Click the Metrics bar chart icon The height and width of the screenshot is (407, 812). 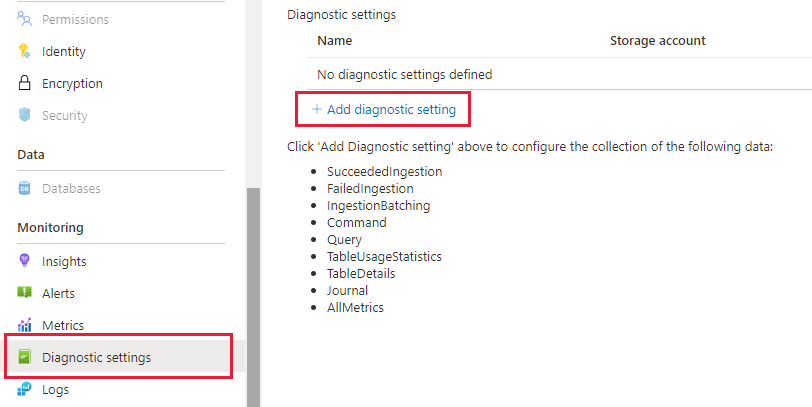pyautogui.click(x=25, y=325)
